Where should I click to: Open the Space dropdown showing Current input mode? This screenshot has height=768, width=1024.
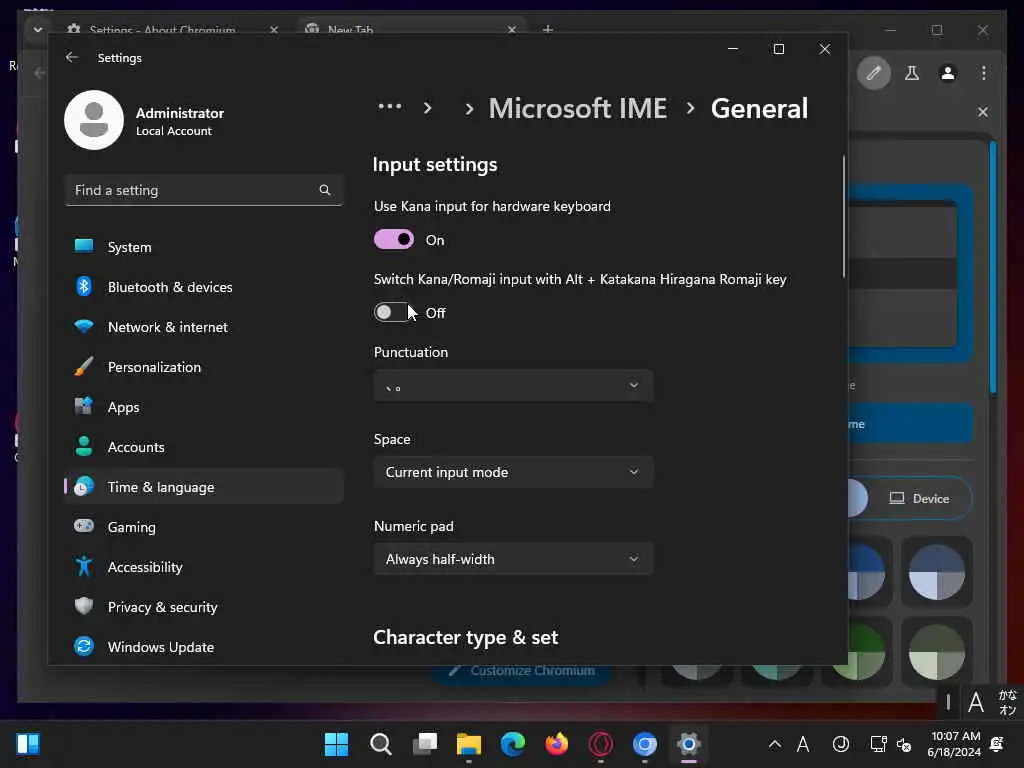[x=513, y=472]
